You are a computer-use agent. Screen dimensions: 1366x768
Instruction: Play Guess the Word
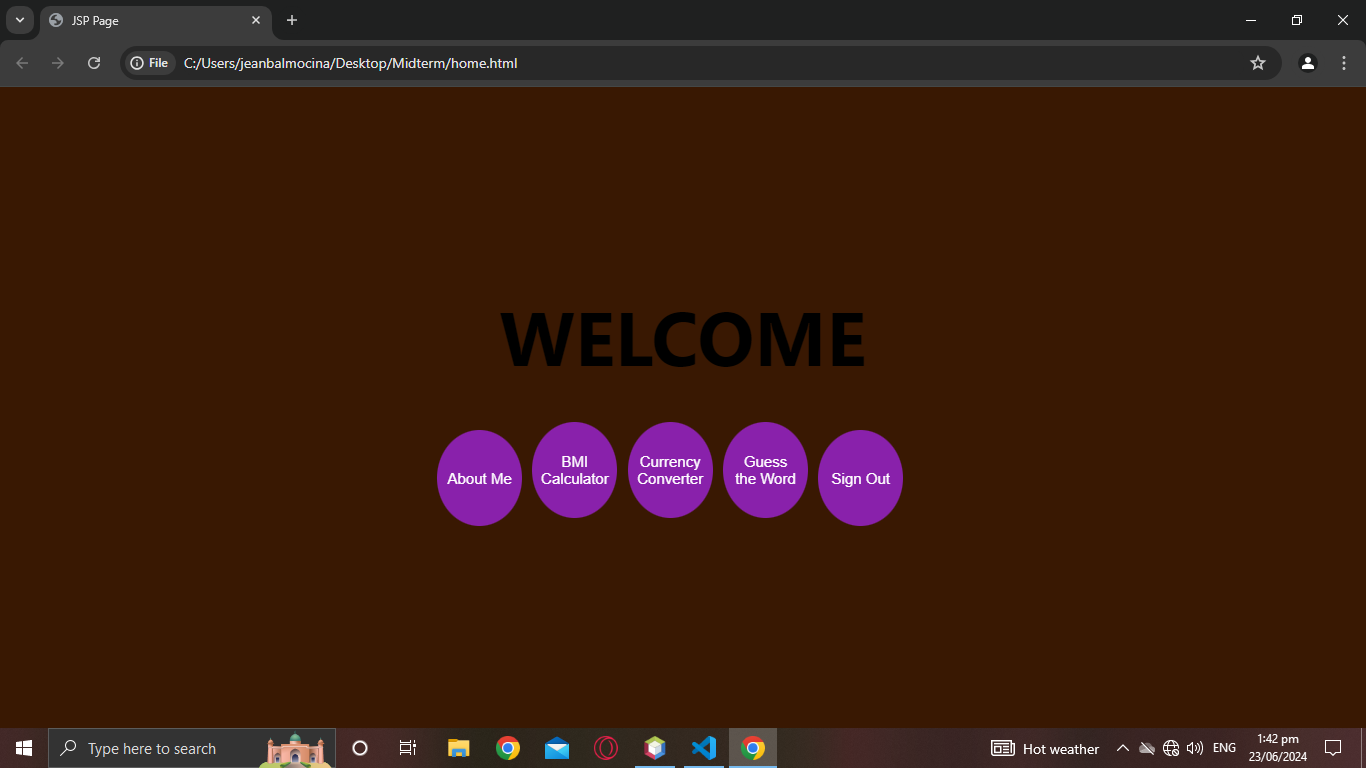coord(765,470)
